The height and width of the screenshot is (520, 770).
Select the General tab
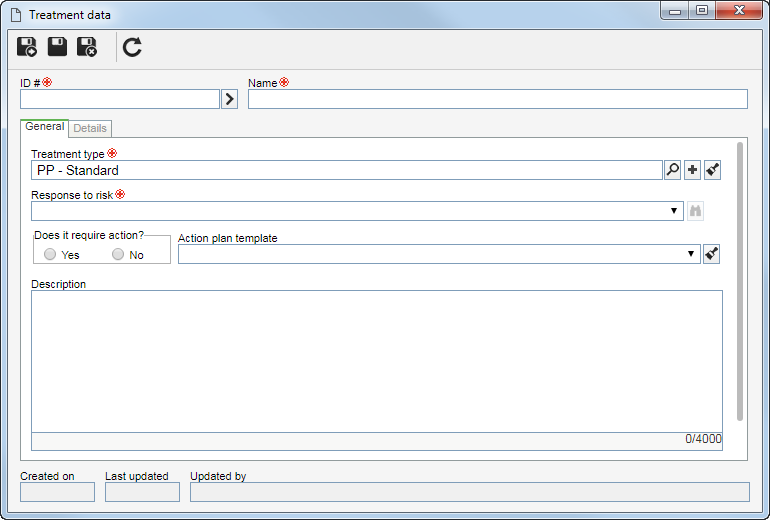44,127
